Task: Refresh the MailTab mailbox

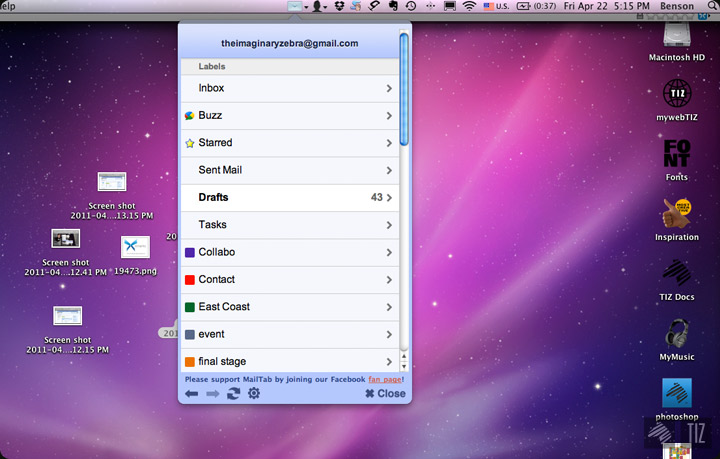Action: coord(232,394)
